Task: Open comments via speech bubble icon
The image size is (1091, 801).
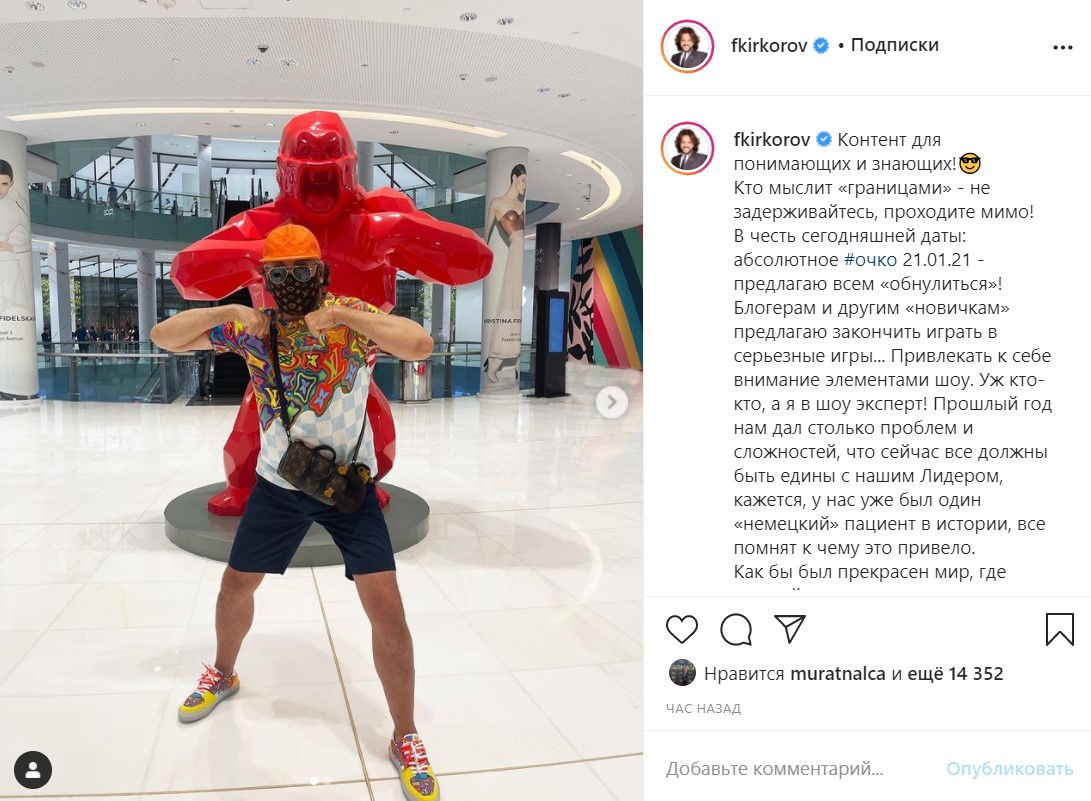Action: pyautogui.click(x=736, y=630)
